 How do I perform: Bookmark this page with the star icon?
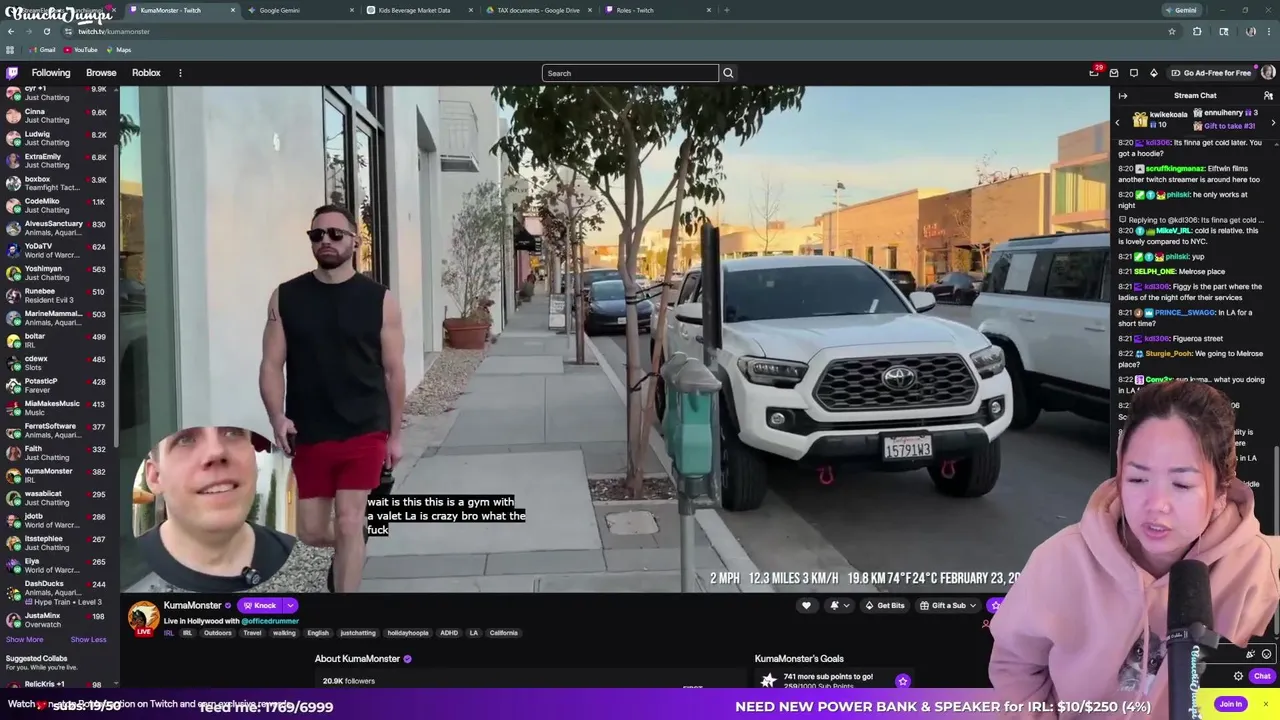pyautogui.click(x=1172, y=31)
